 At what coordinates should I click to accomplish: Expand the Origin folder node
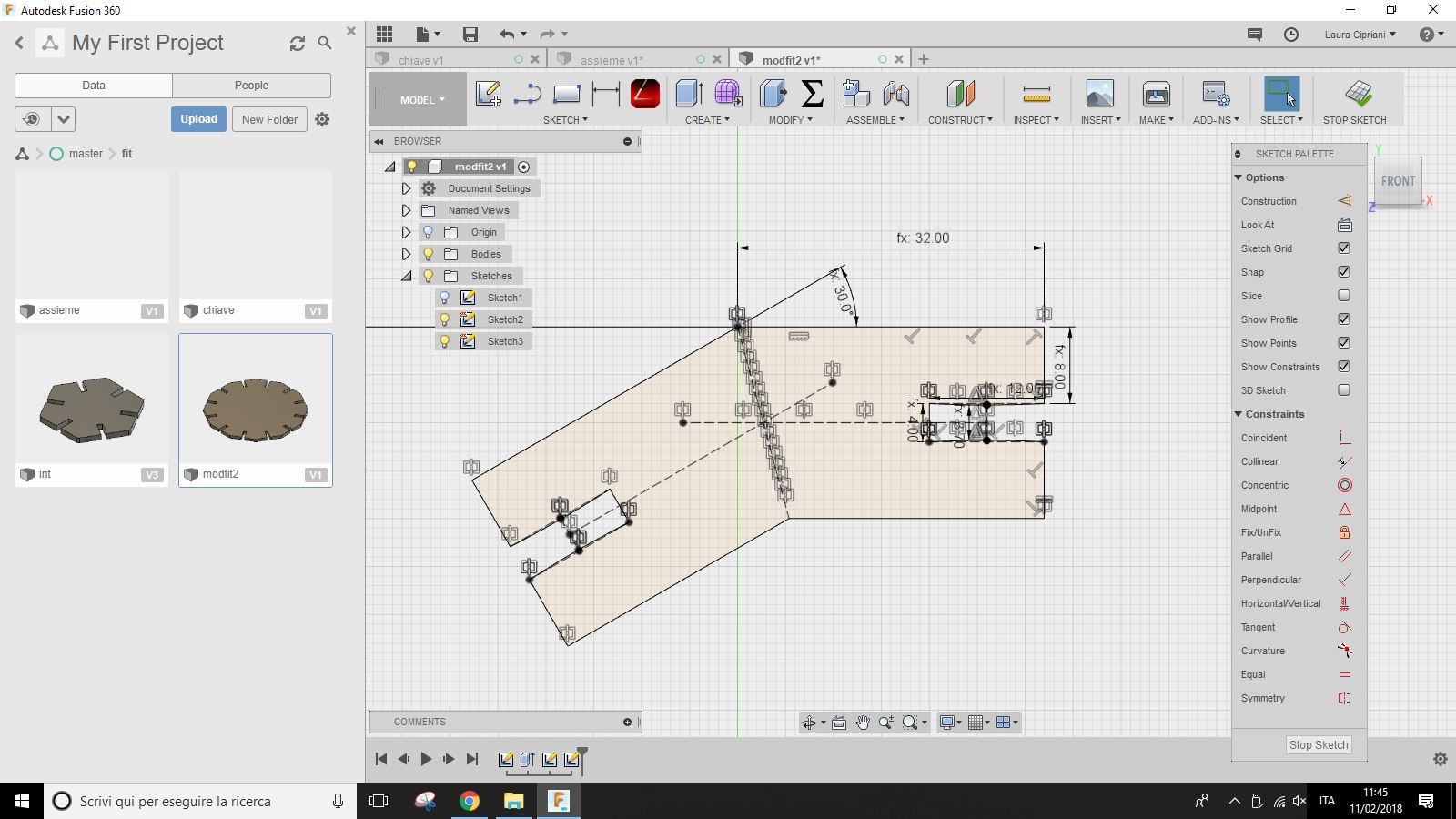coord(407,232)
